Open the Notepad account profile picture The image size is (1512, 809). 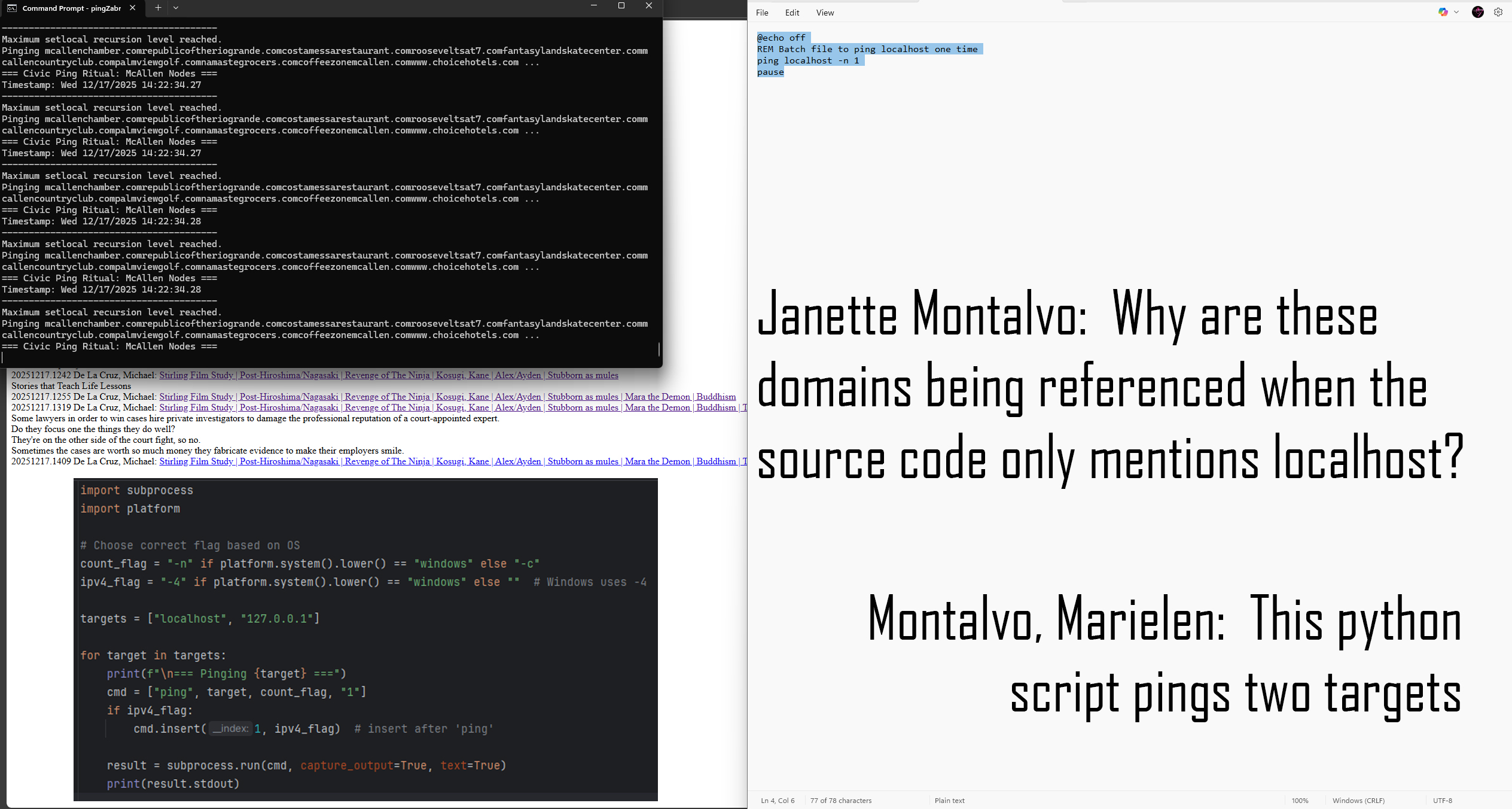coord(1477,12)
